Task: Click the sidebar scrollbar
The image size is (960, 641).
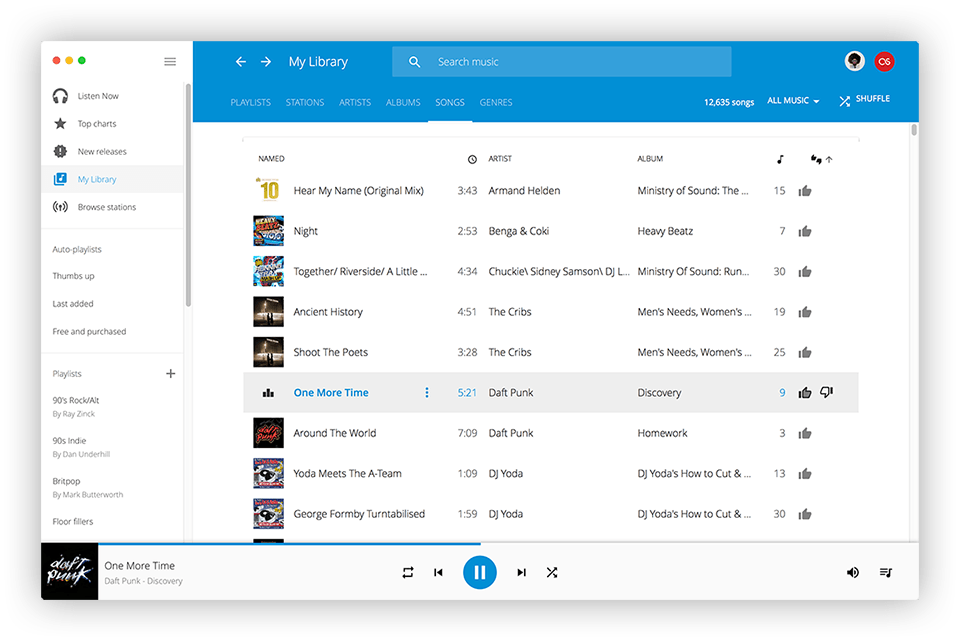Action: pyautogui.click(x=188, y=195)
